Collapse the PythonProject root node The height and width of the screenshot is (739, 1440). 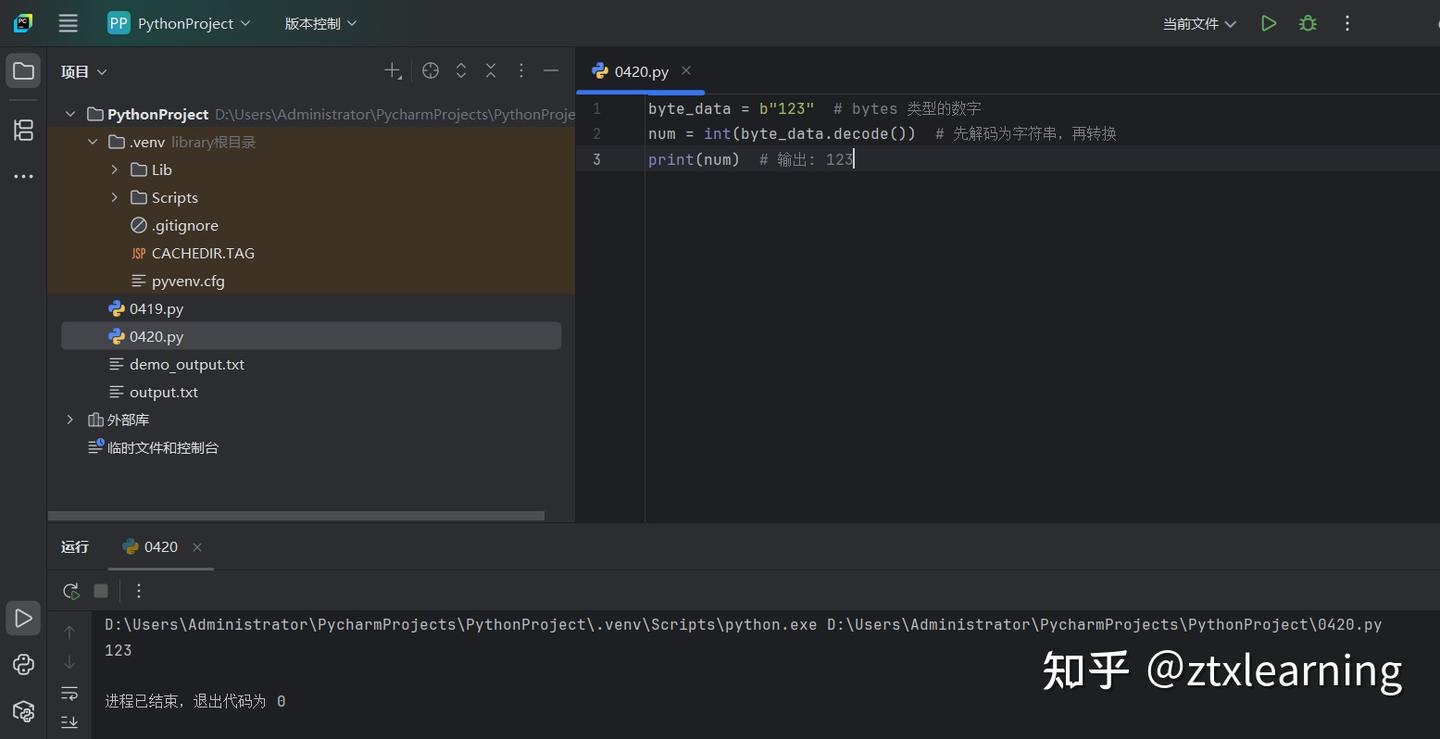click(x=70, y=114)
